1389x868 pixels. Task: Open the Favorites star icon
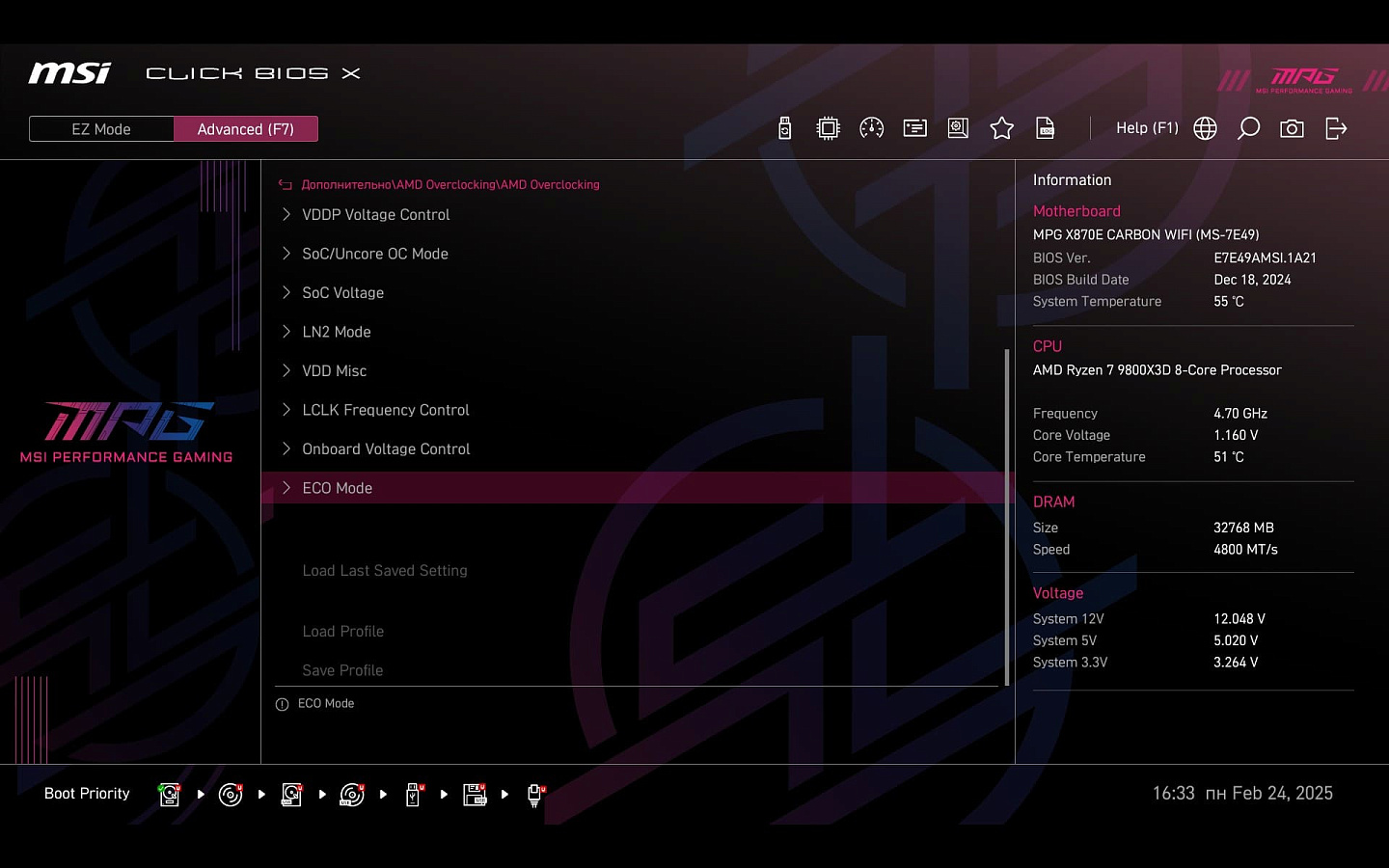pyautogui.click(x=1001, y=128)
